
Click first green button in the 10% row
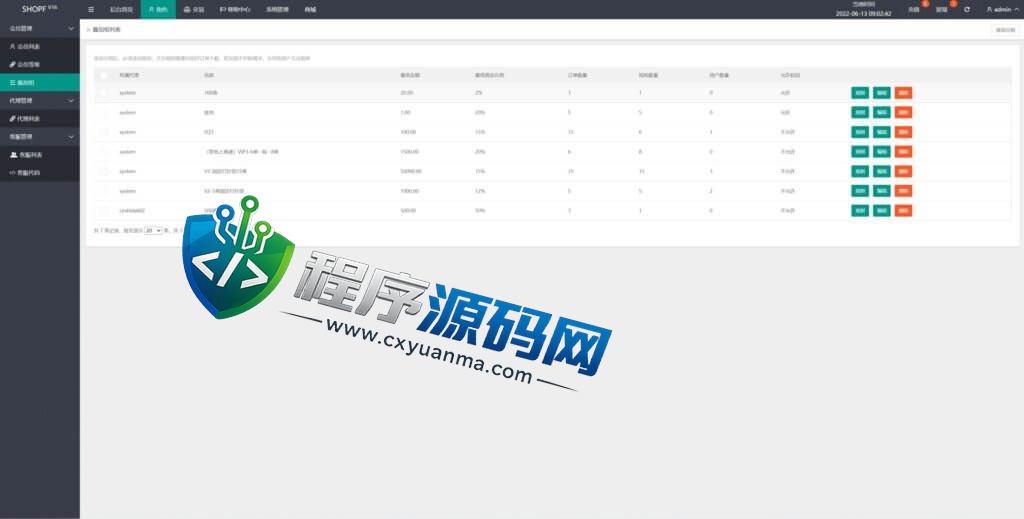pos(860,210)
